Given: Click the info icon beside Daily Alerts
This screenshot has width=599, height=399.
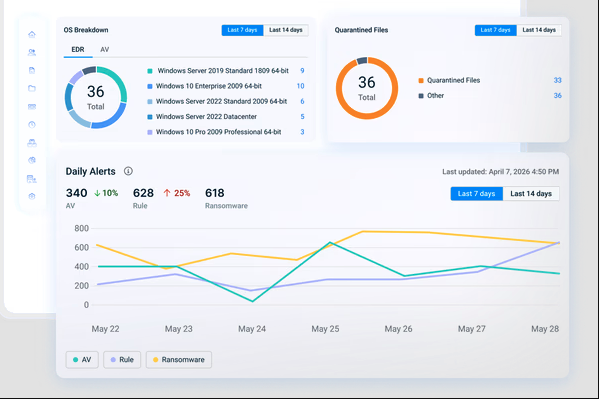Looking at the screenshot, I should pyautogui.click(x=128, y=171).
